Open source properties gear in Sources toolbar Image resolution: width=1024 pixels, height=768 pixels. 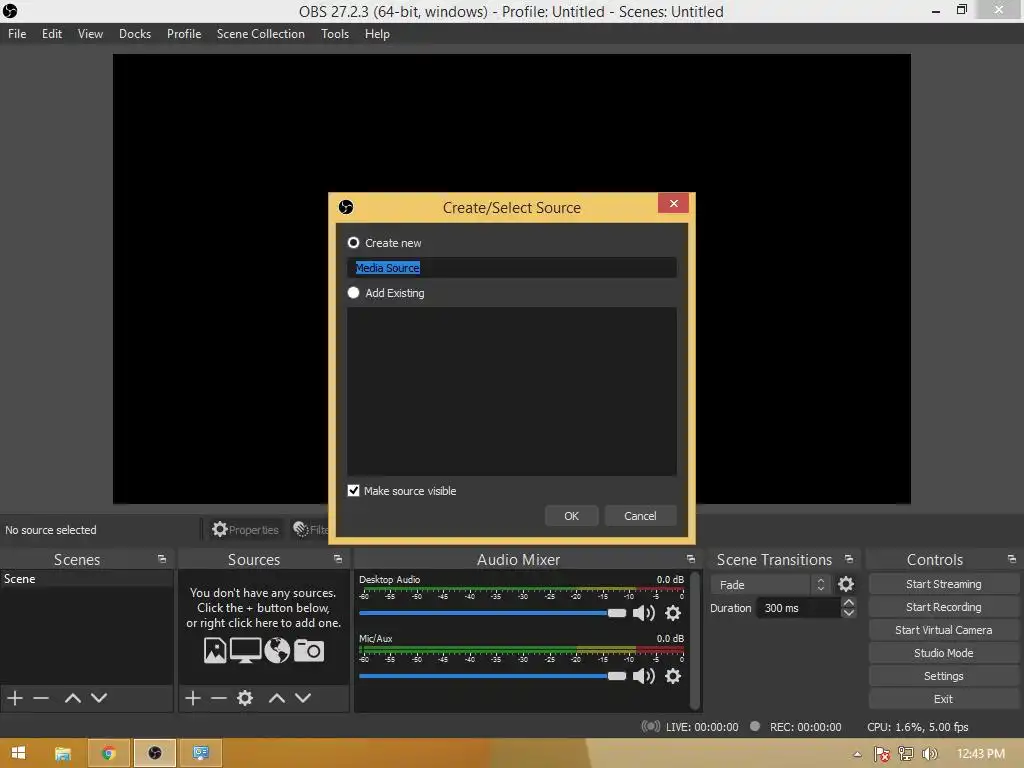[245, 698]
